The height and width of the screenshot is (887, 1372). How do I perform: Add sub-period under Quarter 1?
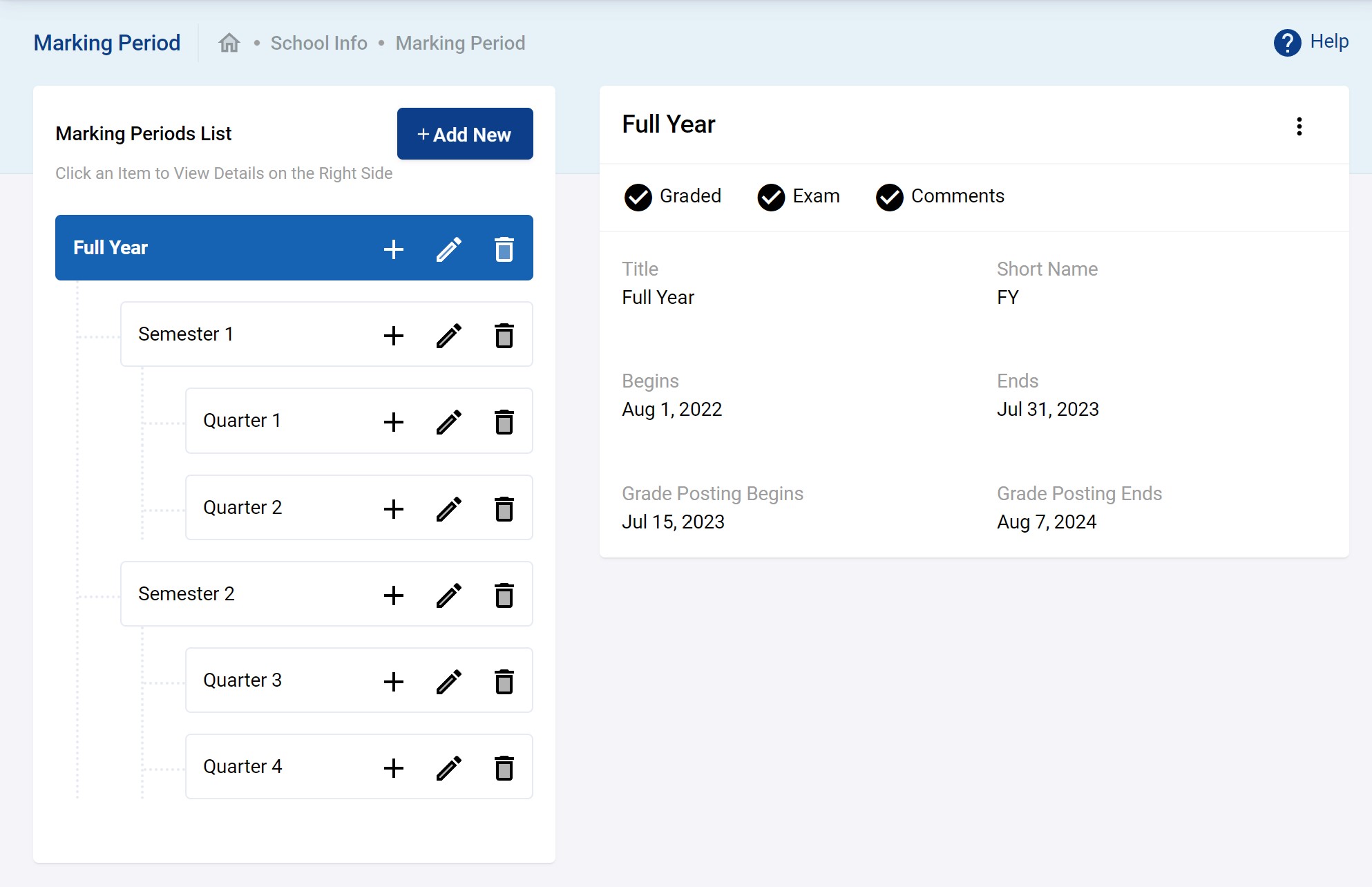[x=394, y=422]
